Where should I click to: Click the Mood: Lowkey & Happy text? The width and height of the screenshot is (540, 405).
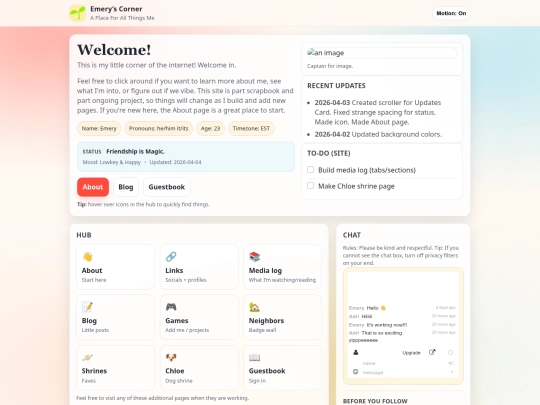112,162
